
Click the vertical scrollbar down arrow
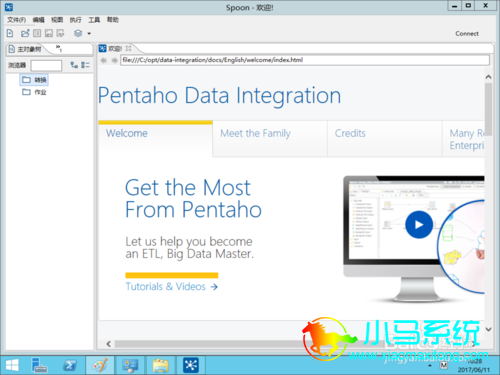click(x=488, y=329)
